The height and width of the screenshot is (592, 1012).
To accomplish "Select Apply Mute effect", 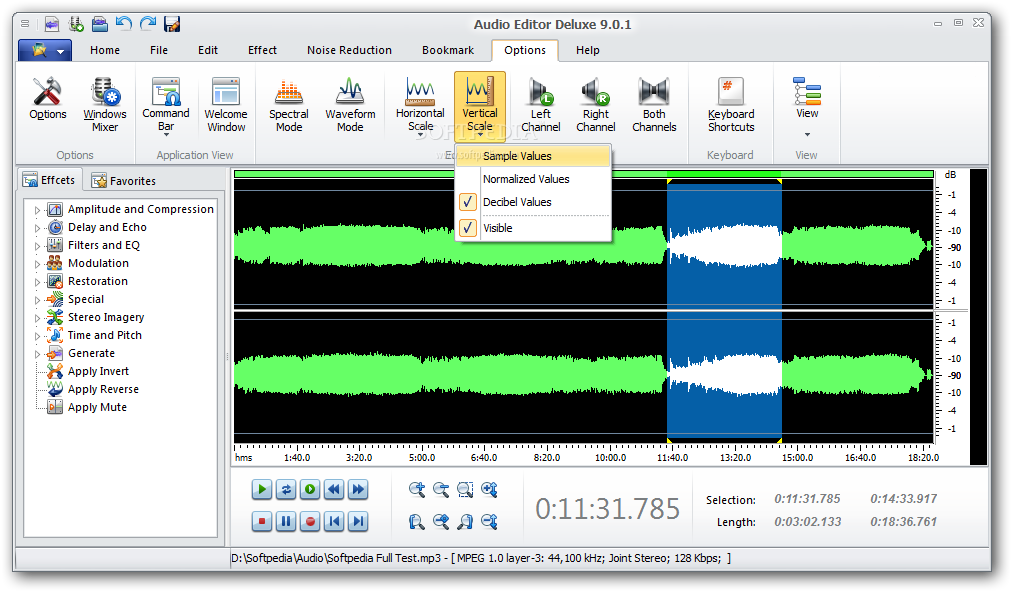I will pos(97,407).
